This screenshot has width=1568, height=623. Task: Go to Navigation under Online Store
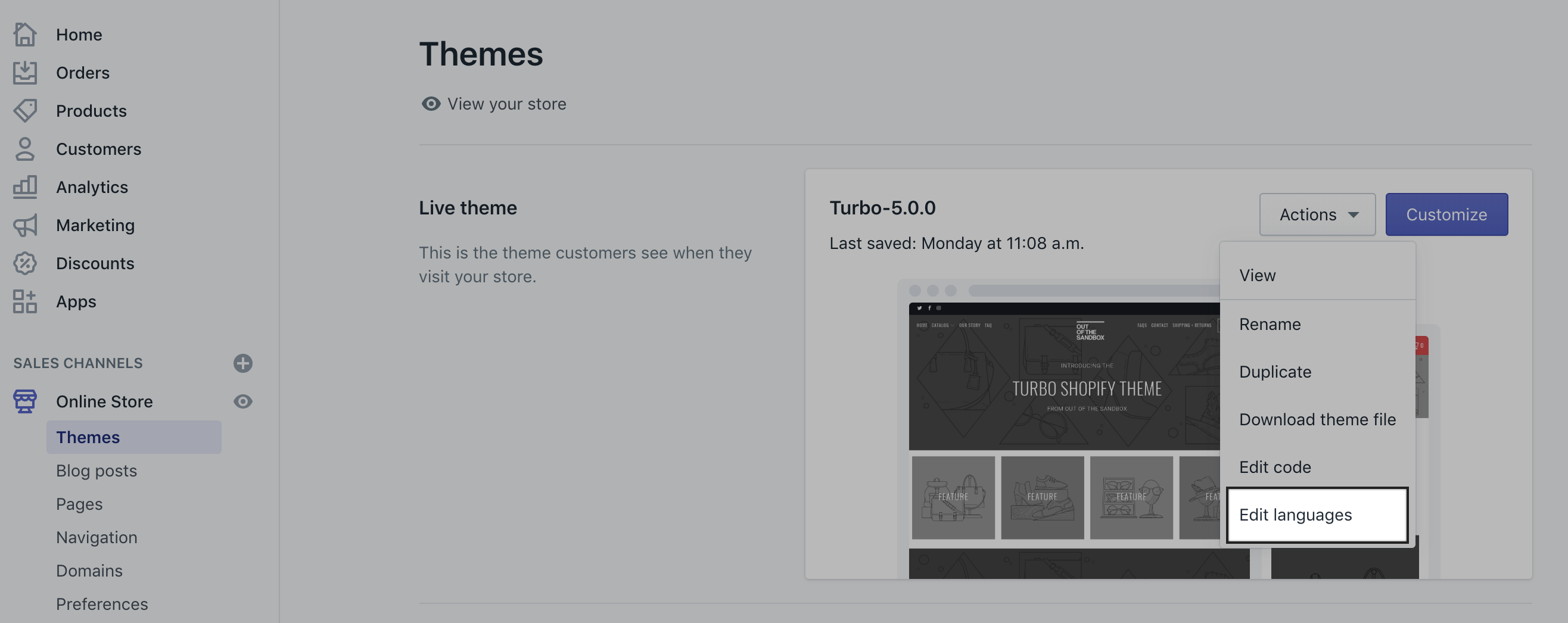click(x=97, y=537)
